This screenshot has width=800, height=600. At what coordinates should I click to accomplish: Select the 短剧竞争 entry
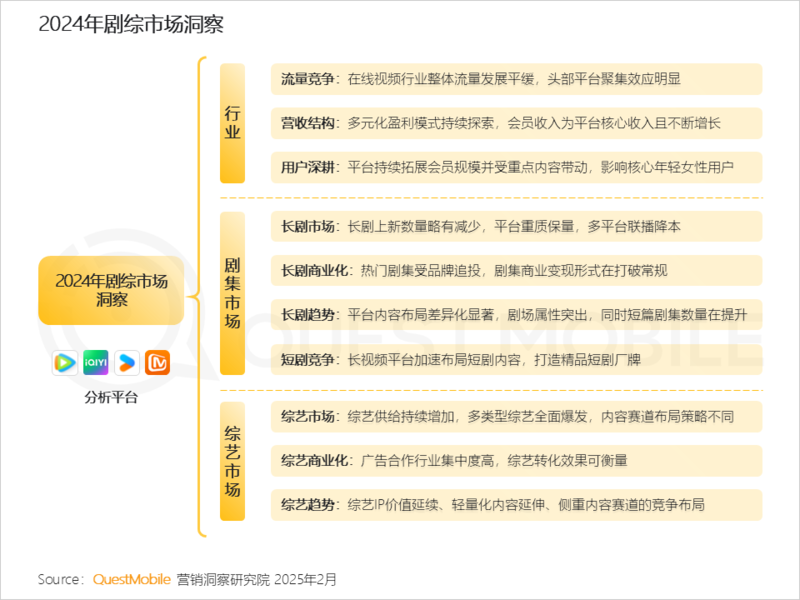pos(516,359)
